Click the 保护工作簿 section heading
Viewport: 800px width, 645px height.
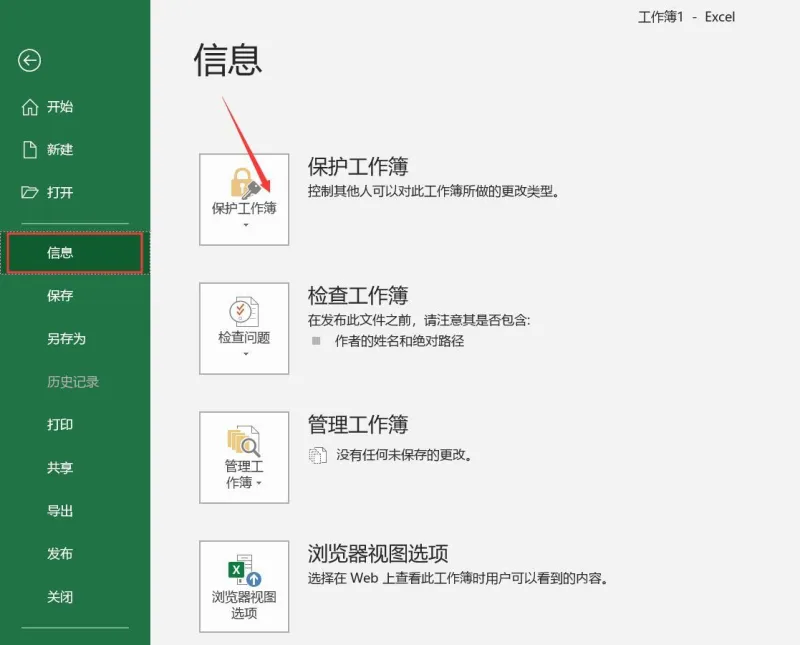(x=358, y=166)
